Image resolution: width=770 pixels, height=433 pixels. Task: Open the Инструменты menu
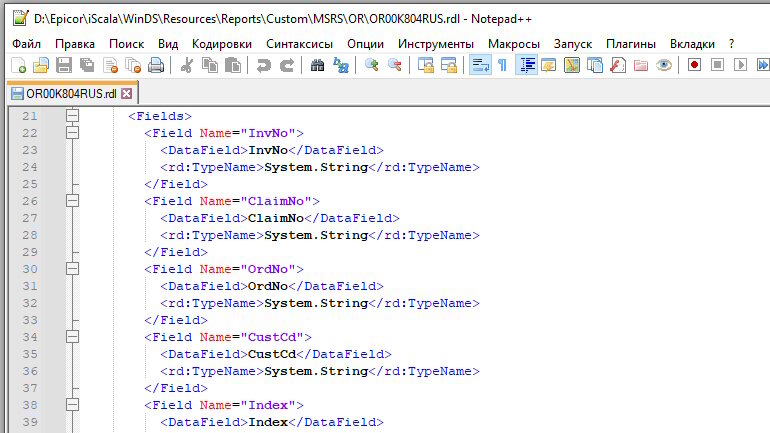(436, 44)
